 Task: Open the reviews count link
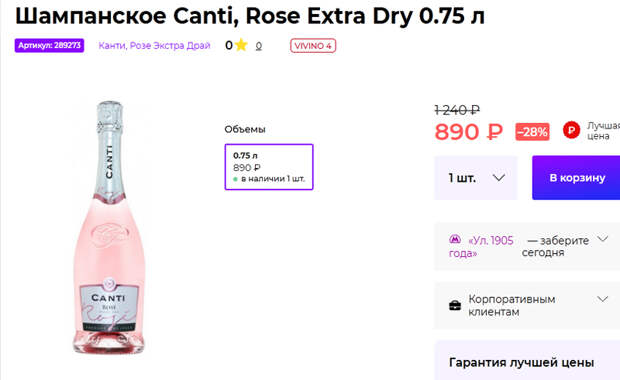coord(259,46)
